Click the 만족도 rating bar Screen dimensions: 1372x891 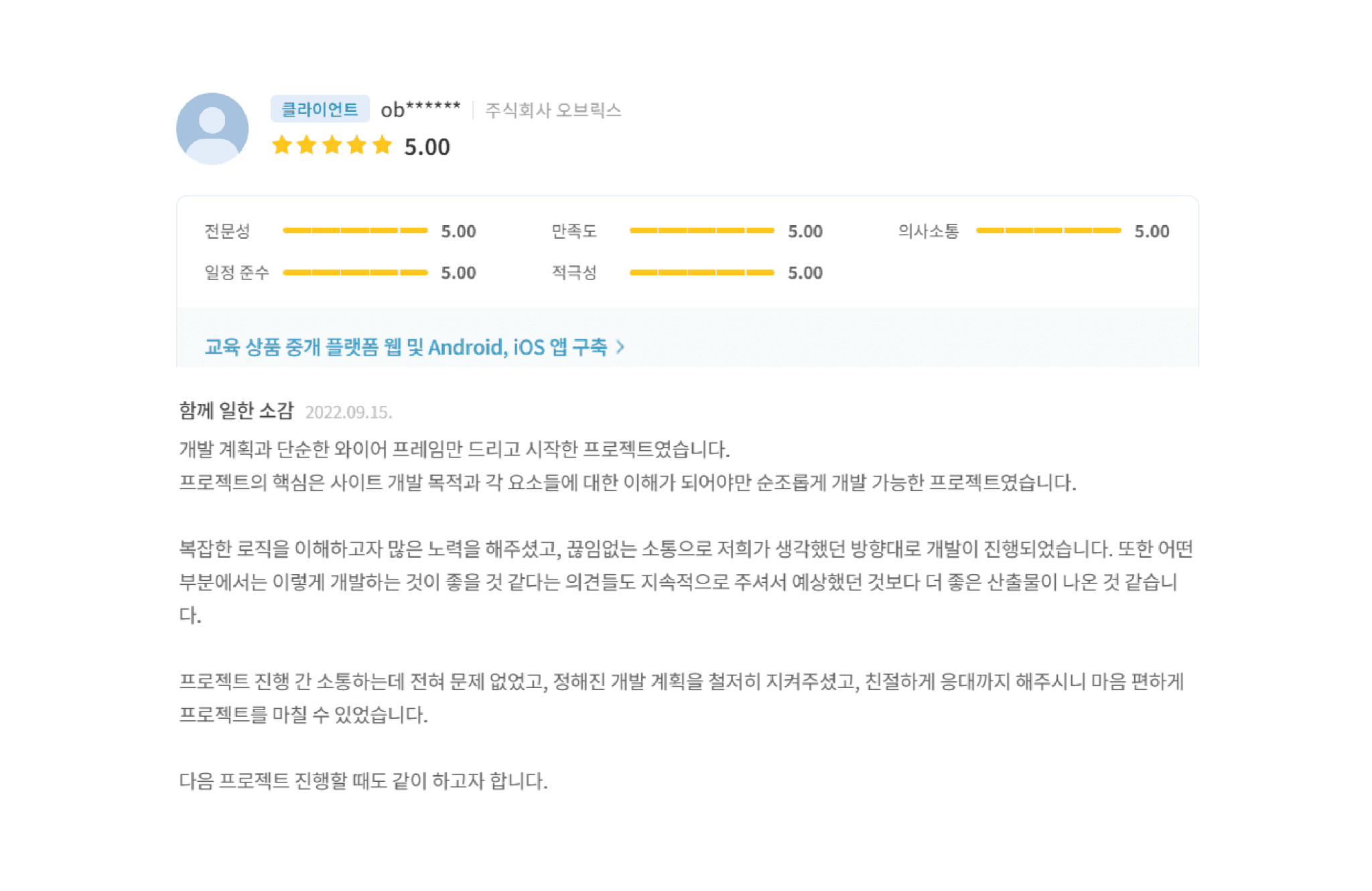pos(700,230)
